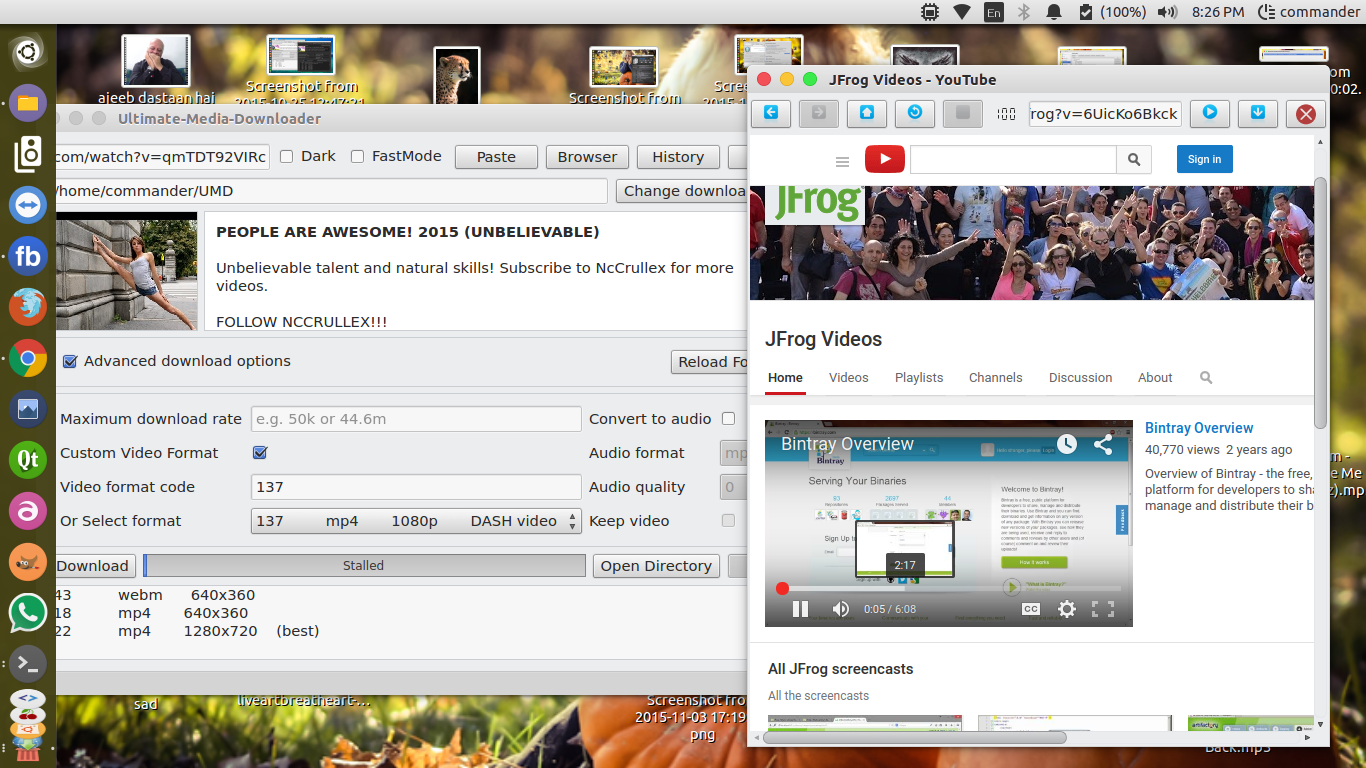Viewport: 1366px width, 768px height.
Task: Click the Open Directory button
Action: (x=656, y=566)
